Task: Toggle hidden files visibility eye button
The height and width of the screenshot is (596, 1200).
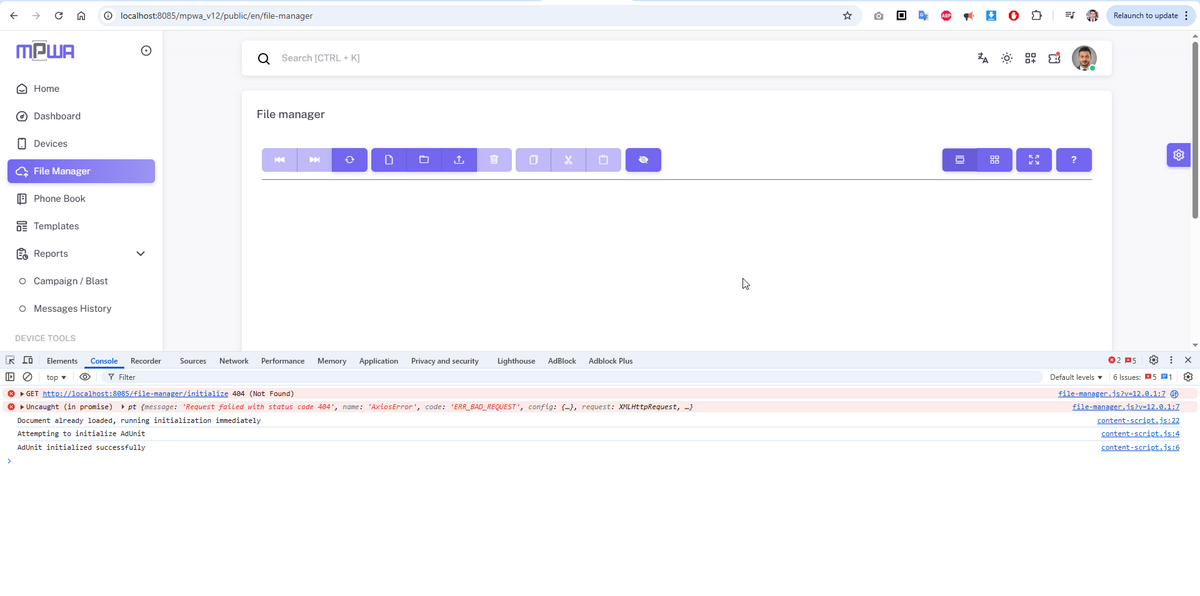Action: coord(643,160)
